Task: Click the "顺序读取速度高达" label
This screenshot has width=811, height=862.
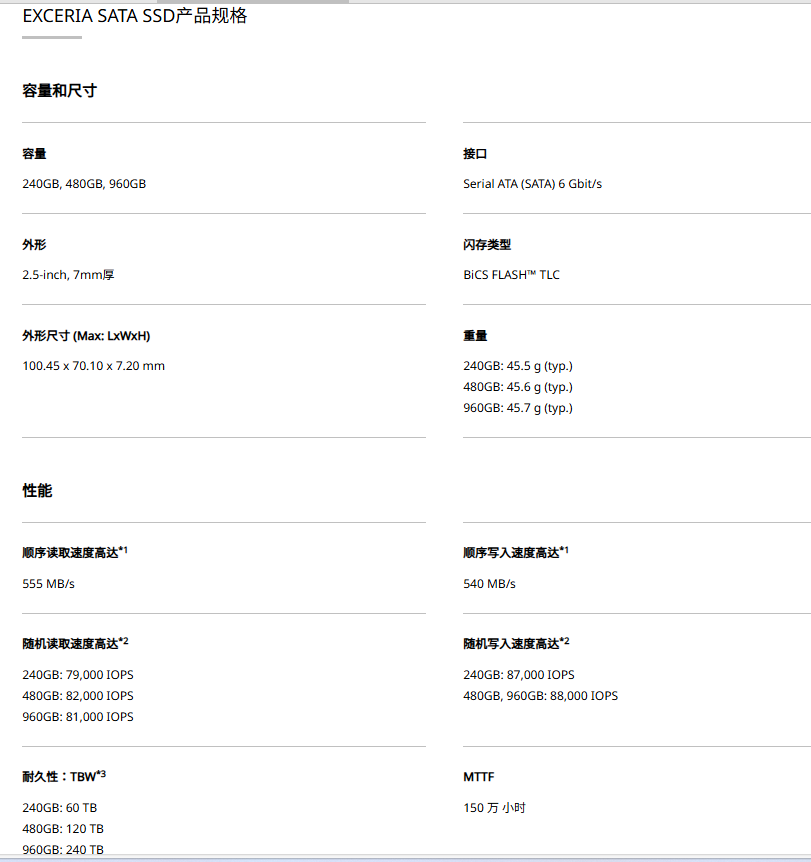Action: 70,553
